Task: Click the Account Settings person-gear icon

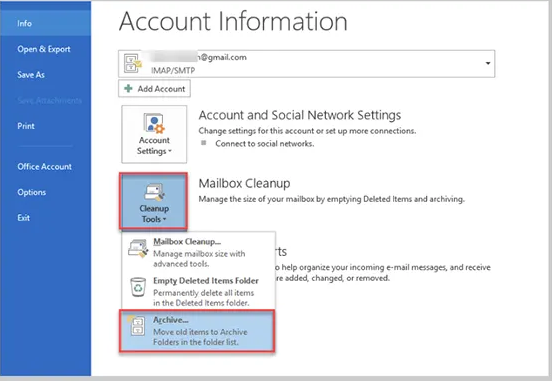Action: click(x=154, y=123)
